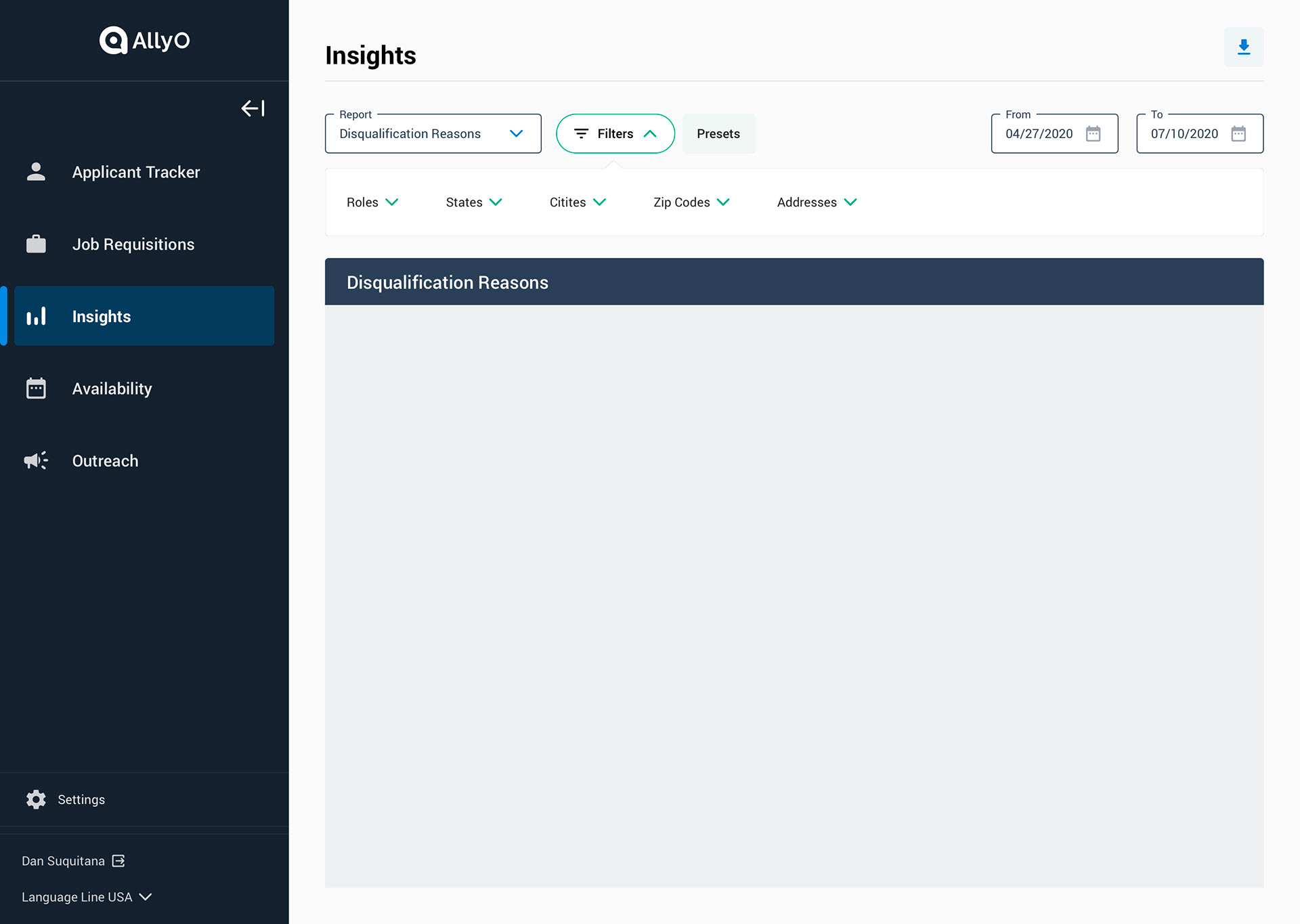Click the Applicant Tracker person icon
This screenshot has width=1300, height=924.
click(x=36, y=172)
